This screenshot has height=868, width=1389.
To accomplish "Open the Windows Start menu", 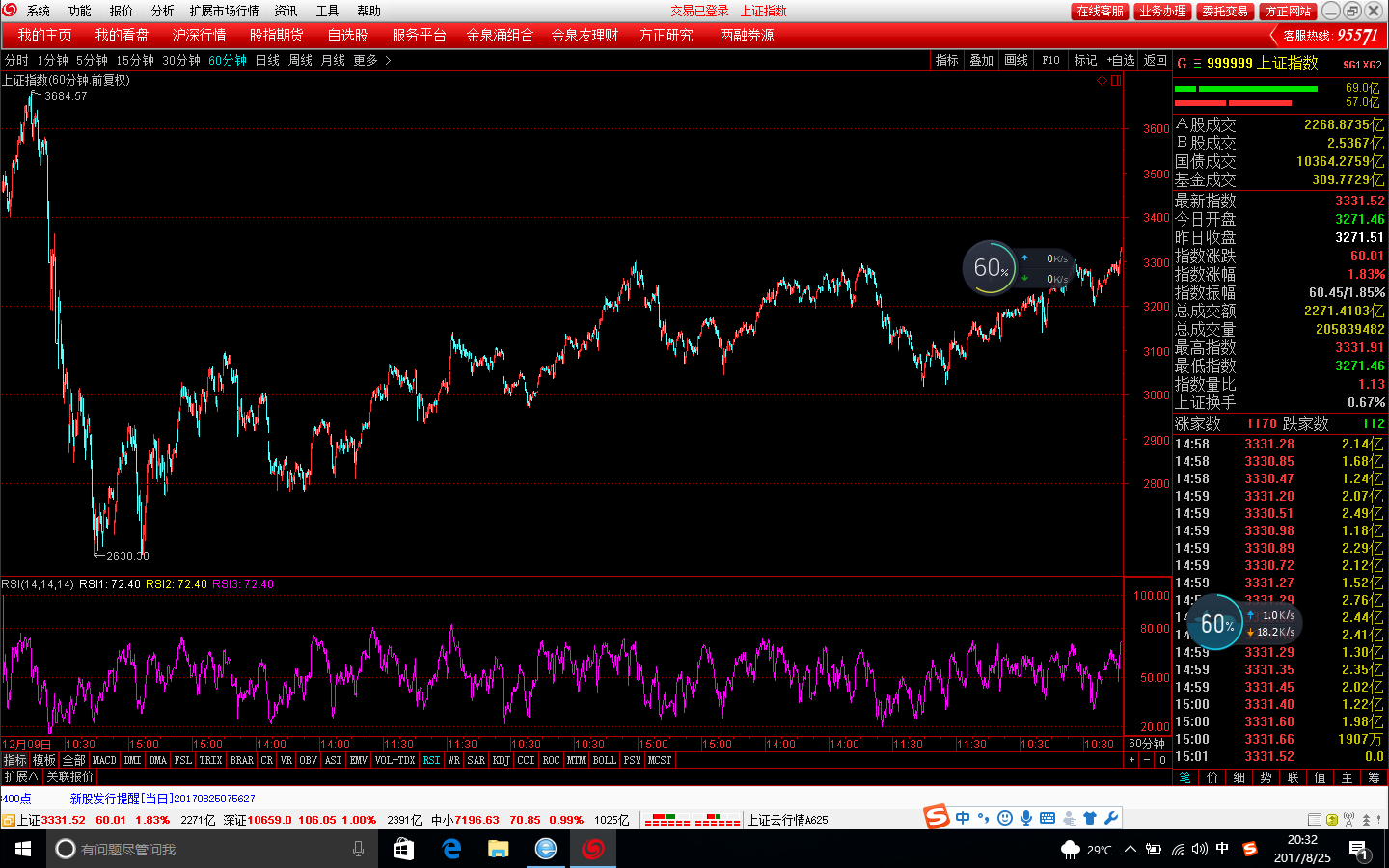I will [23, 849].
